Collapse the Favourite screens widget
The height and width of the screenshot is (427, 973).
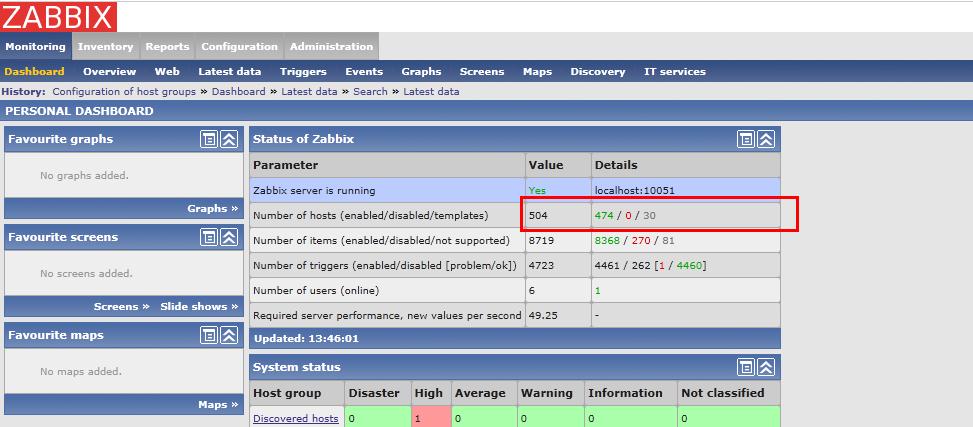(x=229, y=237)
